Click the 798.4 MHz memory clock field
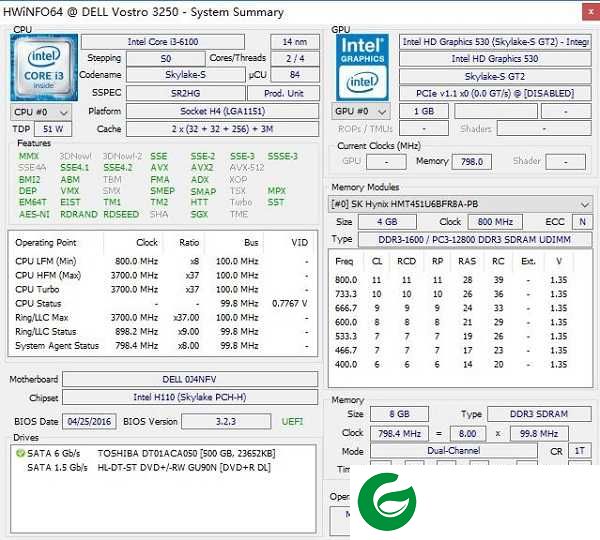 click(x=399, y=434)
